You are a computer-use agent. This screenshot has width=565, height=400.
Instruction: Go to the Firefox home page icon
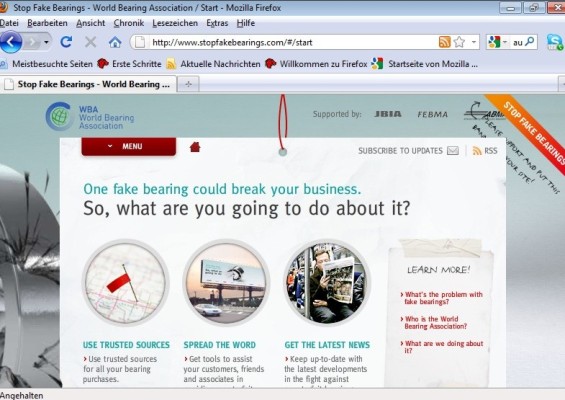coord(115,42)
